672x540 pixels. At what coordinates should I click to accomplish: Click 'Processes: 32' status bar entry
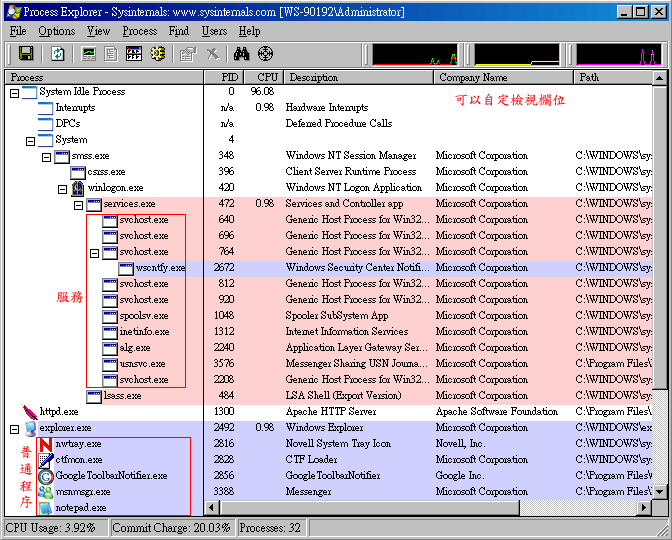point(270,528)
